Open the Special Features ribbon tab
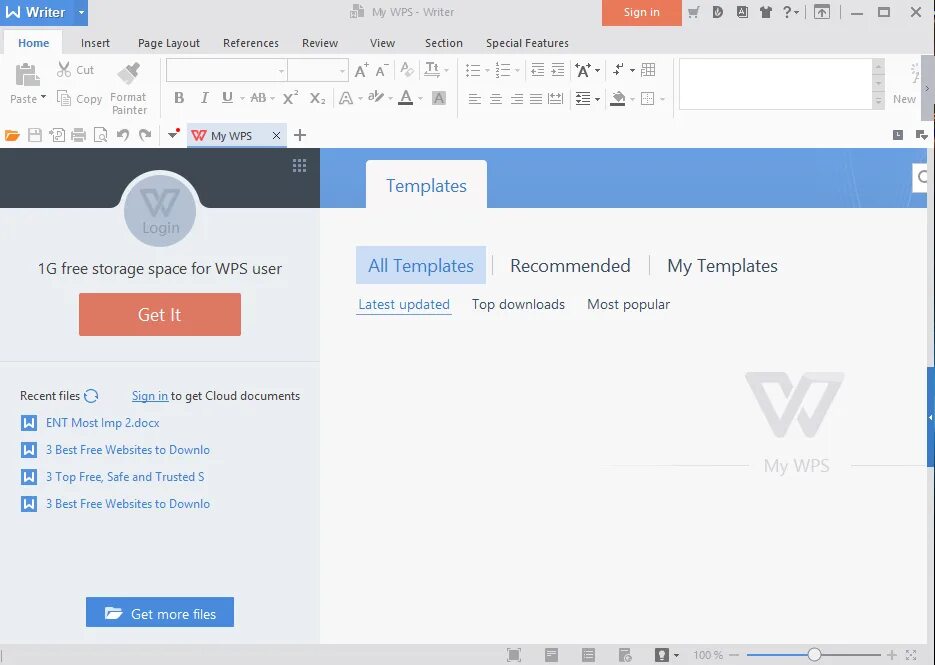 (x=527, y=43)
